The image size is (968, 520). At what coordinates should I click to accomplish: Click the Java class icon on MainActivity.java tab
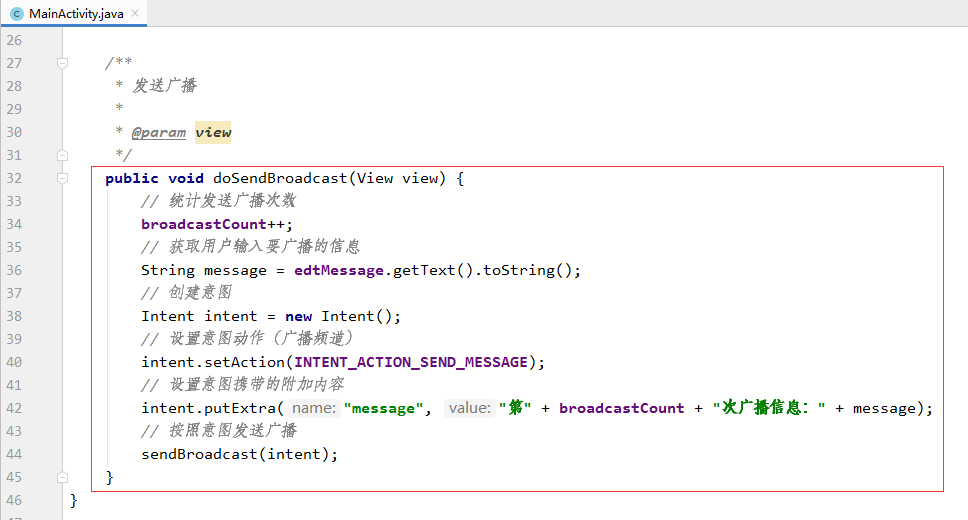(17, 14)
